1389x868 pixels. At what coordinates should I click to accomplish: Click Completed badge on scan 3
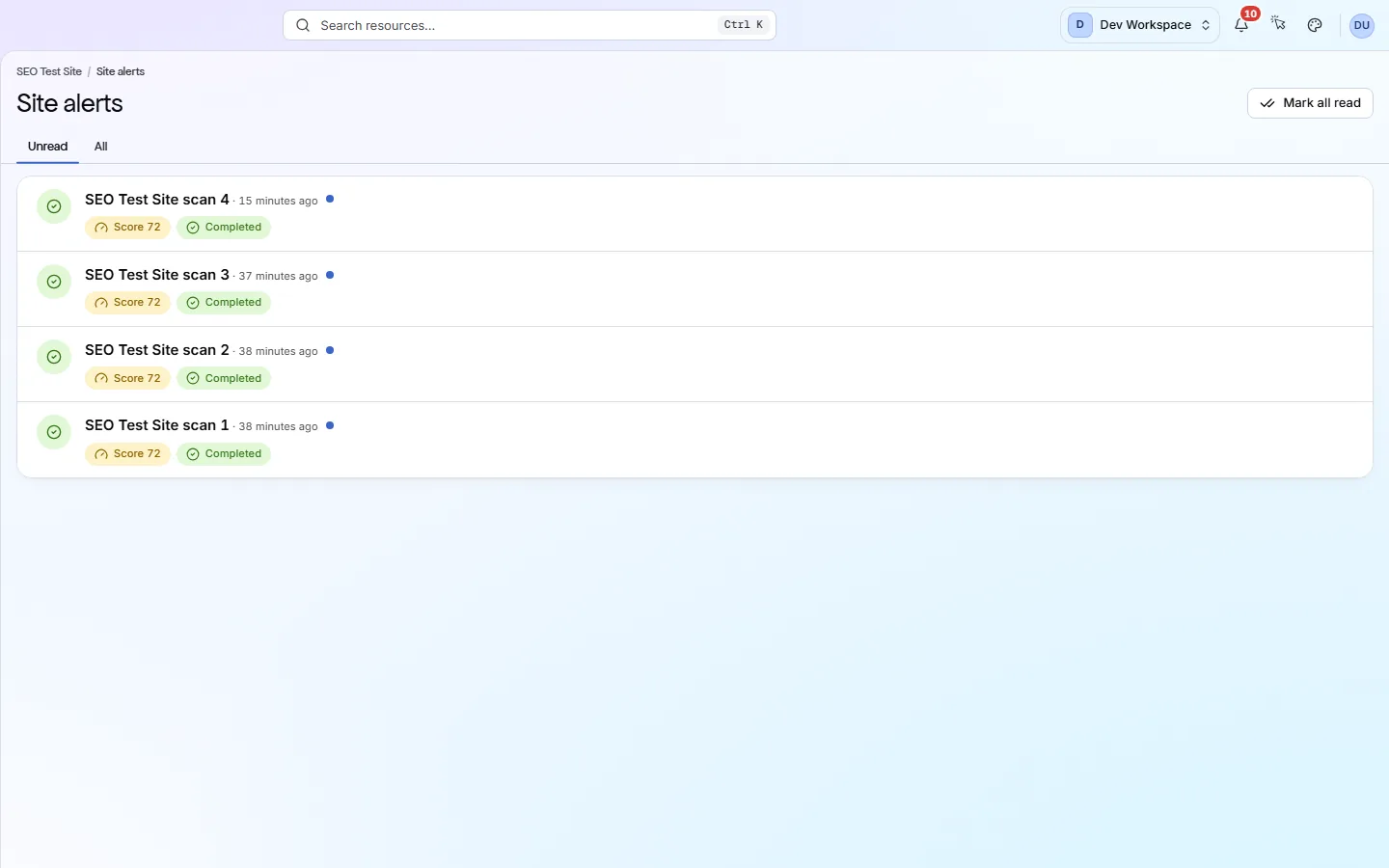point(224,303)
